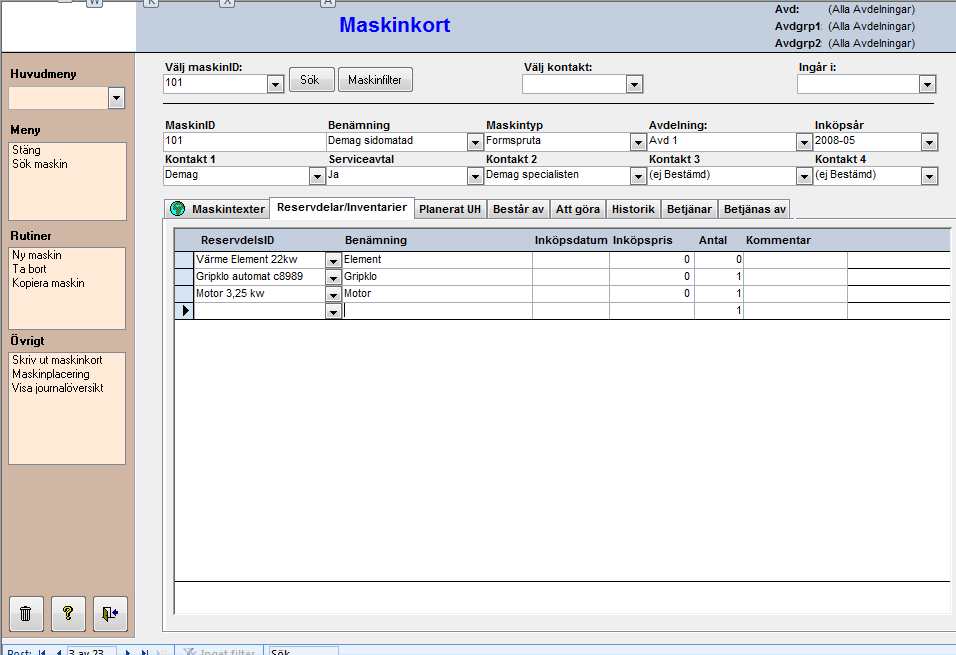Open the Kontakt 4 dropdown
Image resolution: width=956 pixels, height=655 pixels.
929,176
